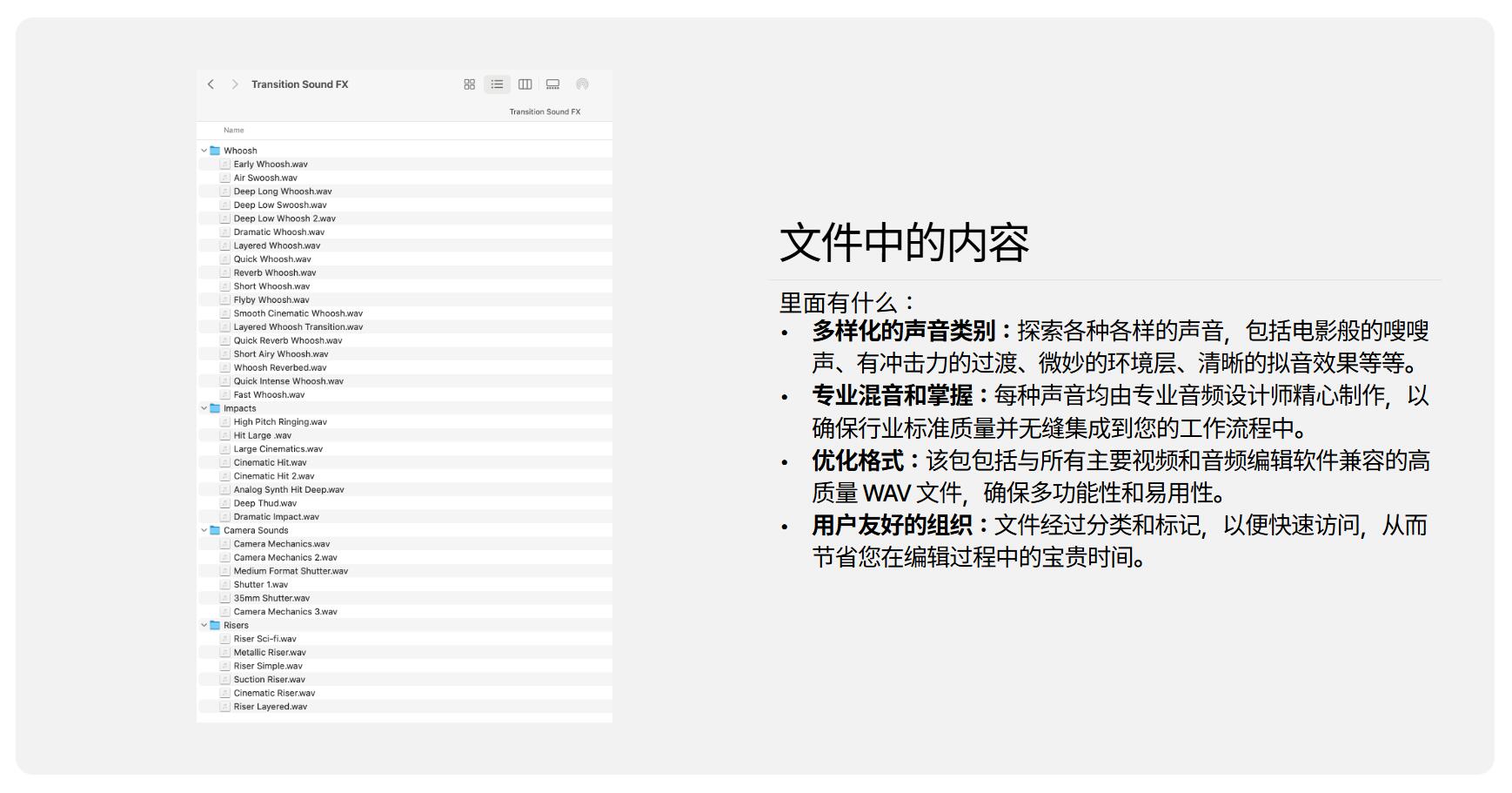Select the Whoosh folder icon

point(215,151)
